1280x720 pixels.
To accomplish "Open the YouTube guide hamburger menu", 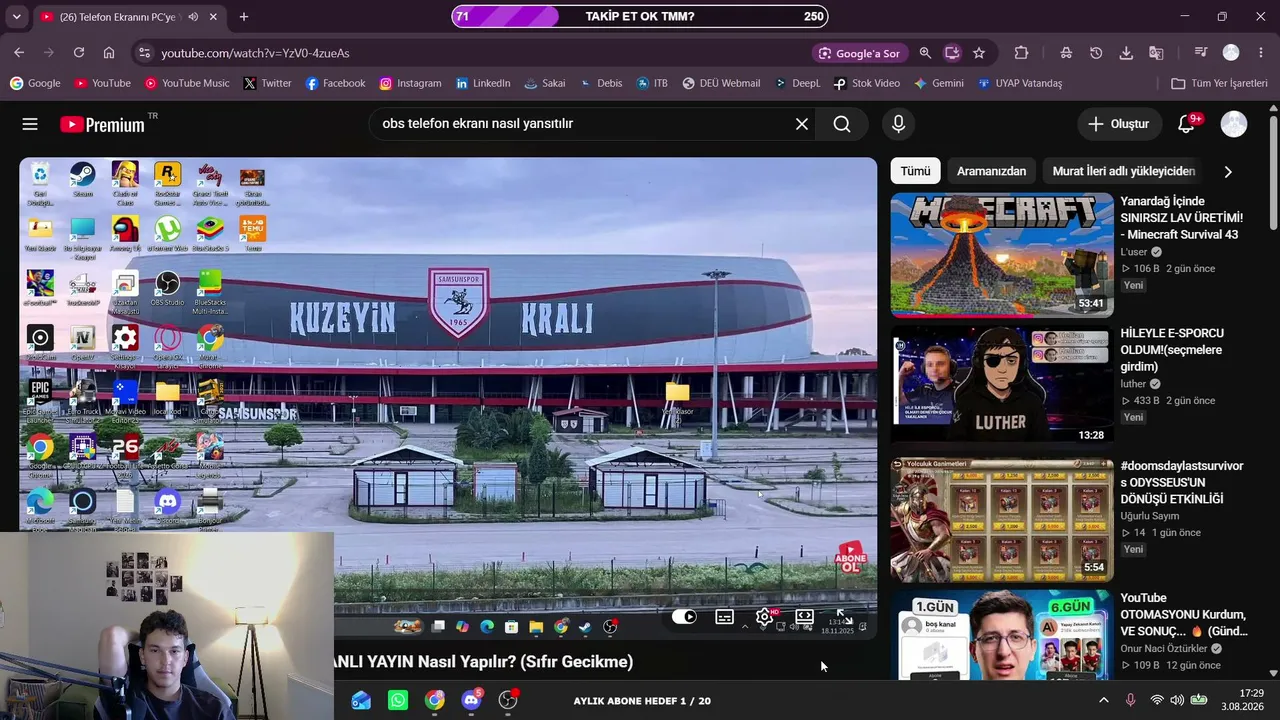I will pyautogui.click(x=30, y=124).
